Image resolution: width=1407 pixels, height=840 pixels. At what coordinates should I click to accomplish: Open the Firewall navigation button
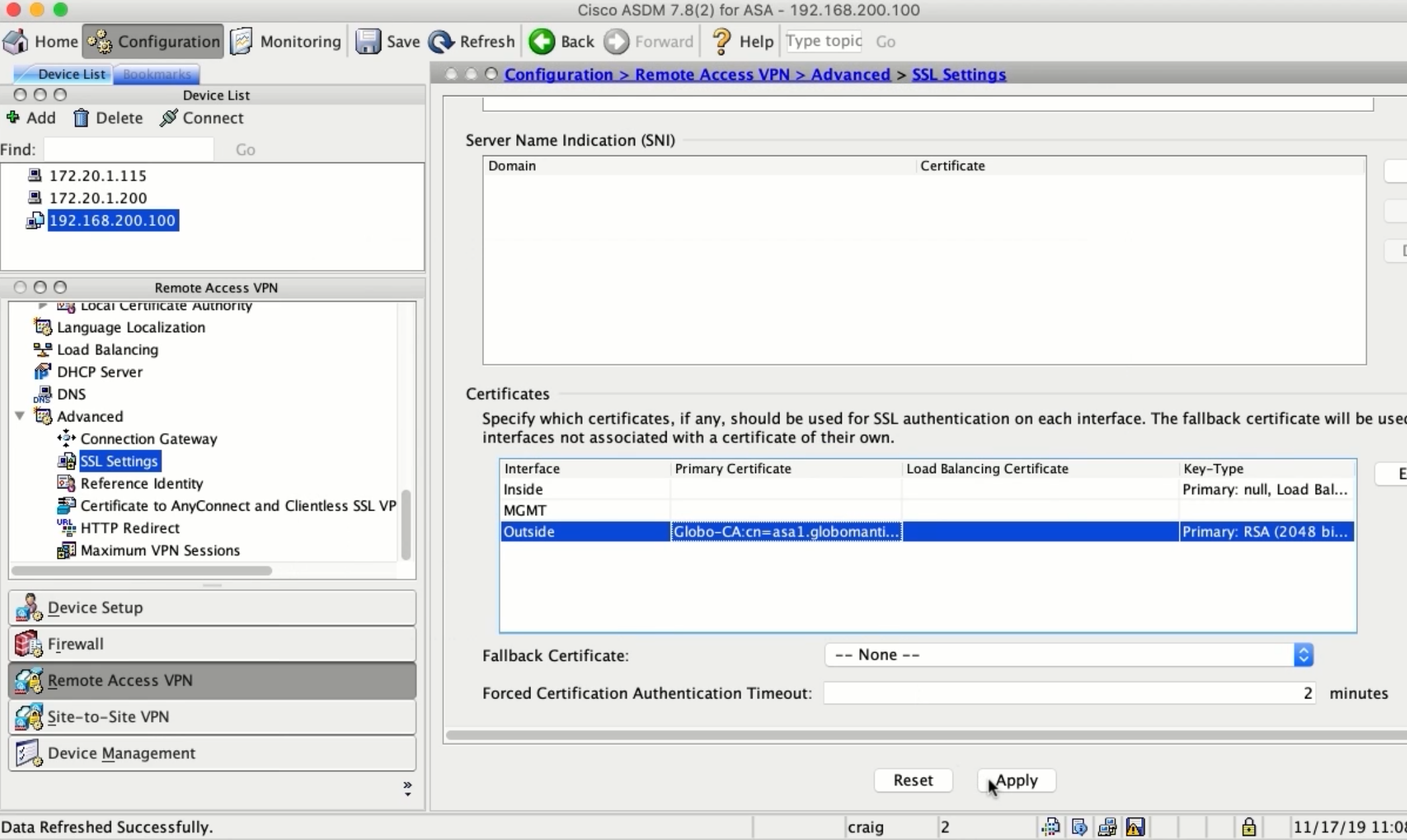[212, 644]
